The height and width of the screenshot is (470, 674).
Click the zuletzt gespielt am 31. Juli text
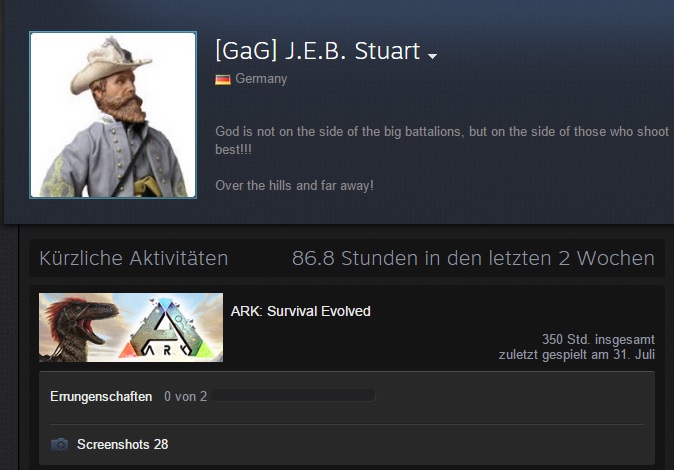pos(576,355)
